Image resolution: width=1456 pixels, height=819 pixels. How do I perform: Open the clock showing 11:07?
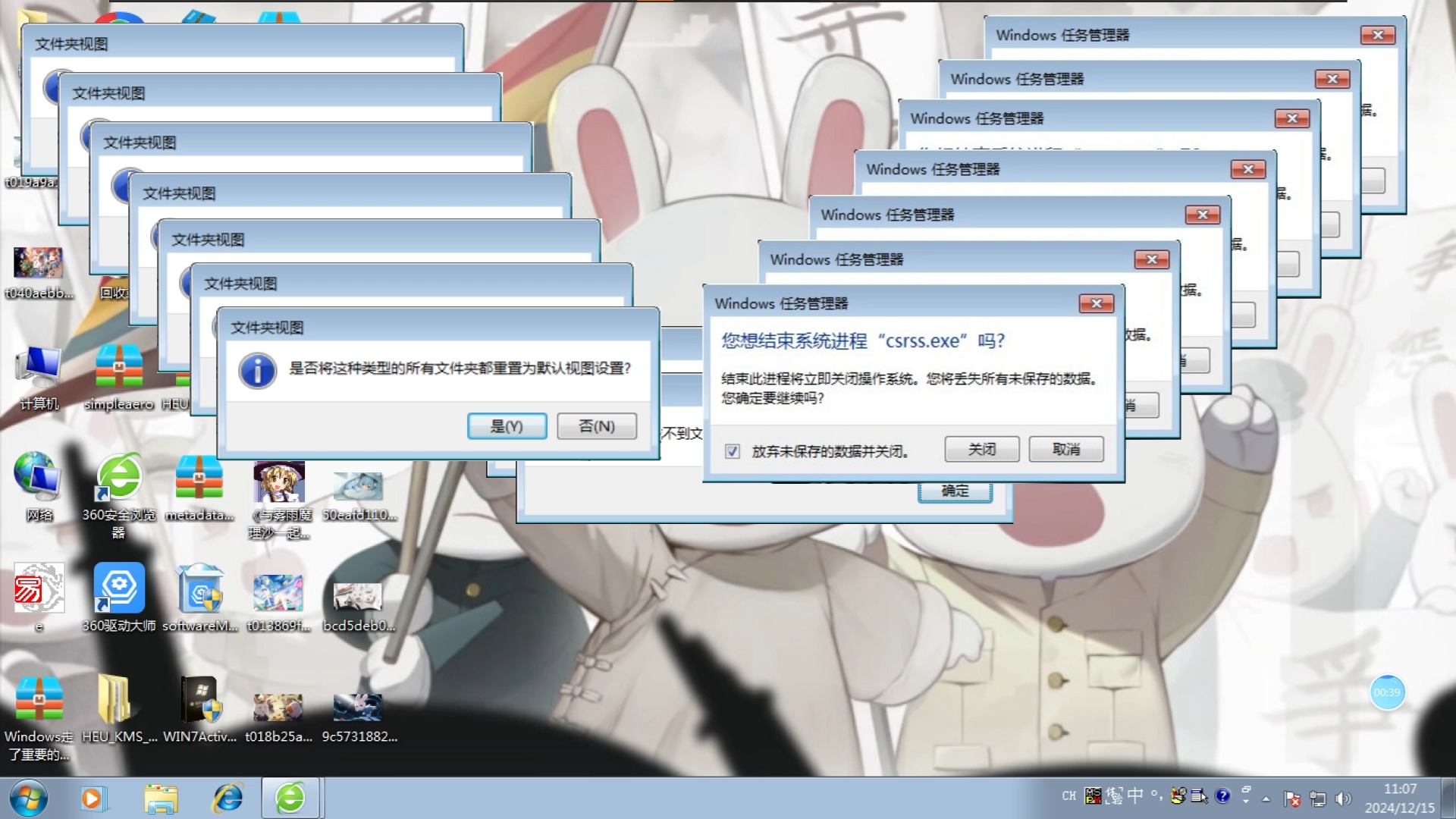coord(1400,799)
